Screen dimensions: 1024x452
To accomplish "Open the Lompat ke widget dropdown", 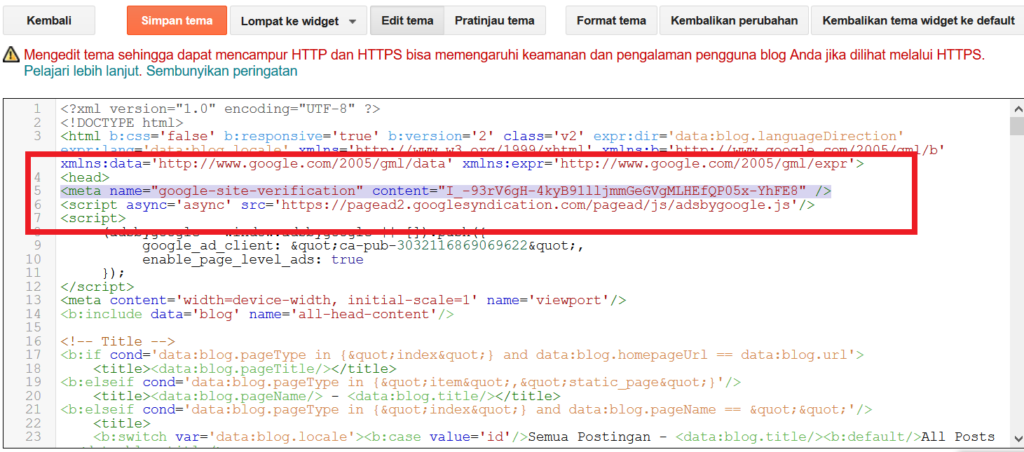I will (x=298, y=20).
